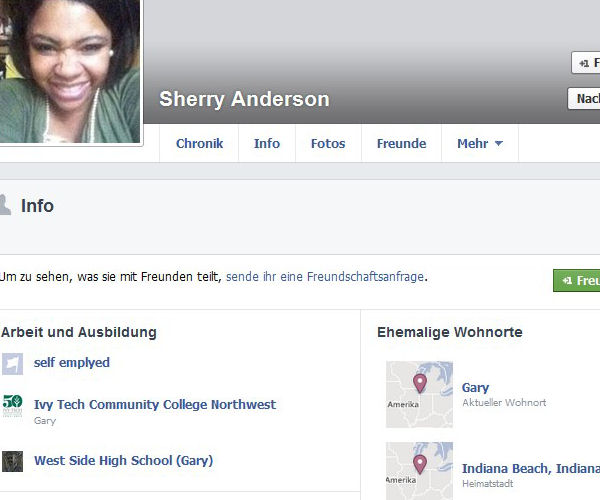The height and width of the screenshot is (500, 600).
Task: Click the map pin on Indiana Beach map
Action: click(420, 464)
